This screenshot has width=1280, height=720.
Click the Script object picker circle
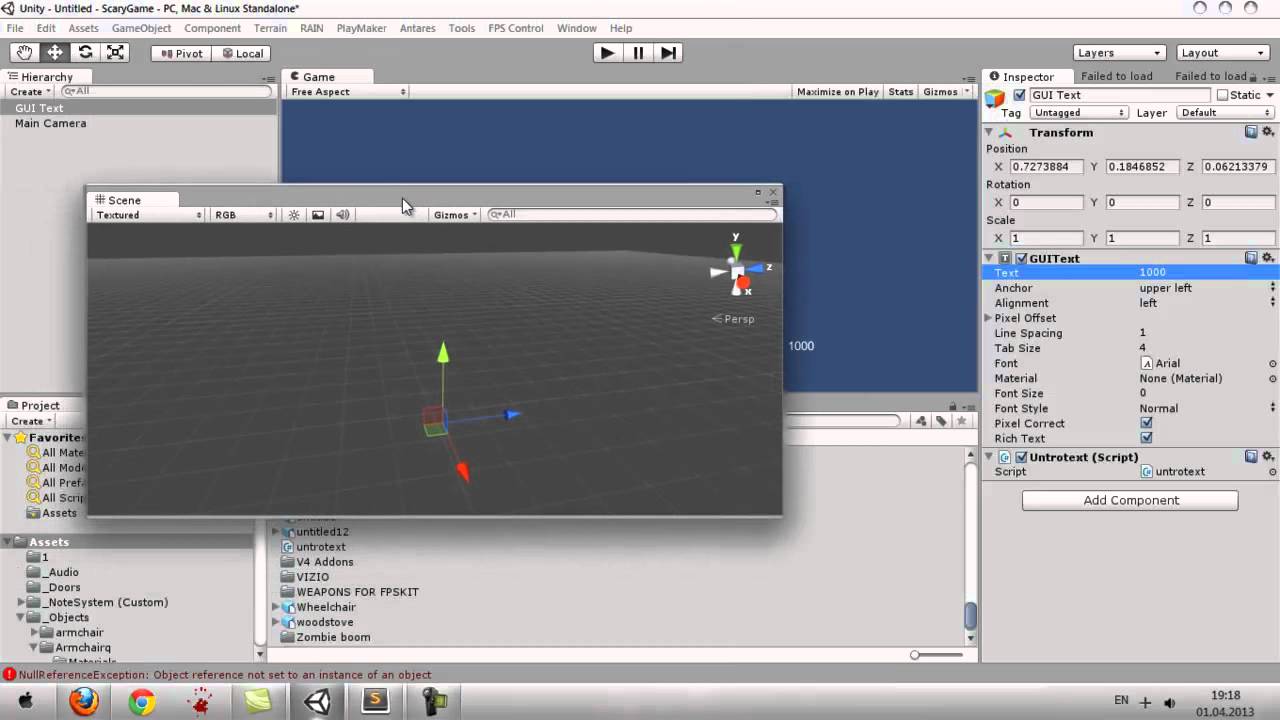(x=1273, y=472)
